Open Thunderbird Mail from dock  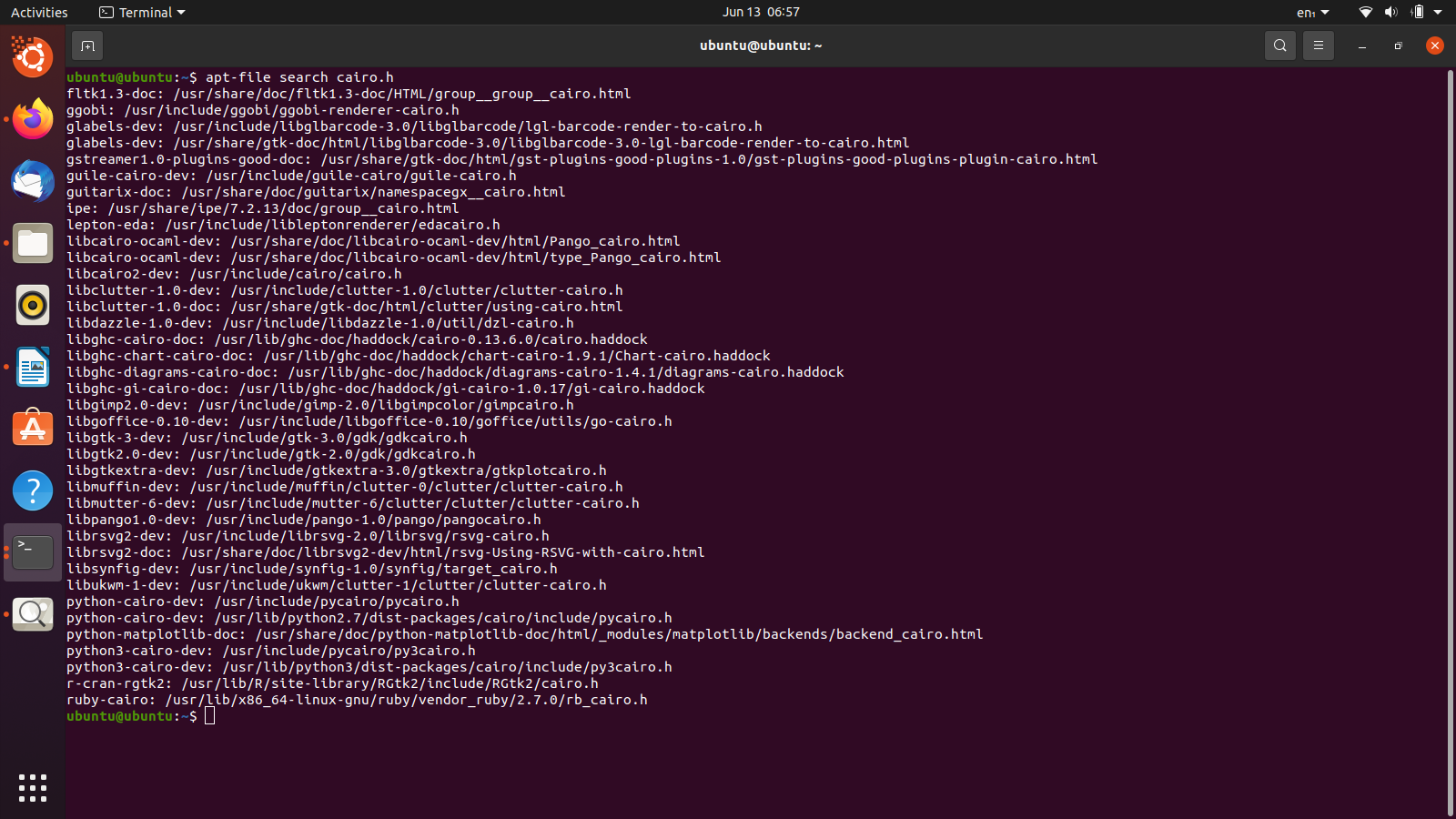pos(33,181)
